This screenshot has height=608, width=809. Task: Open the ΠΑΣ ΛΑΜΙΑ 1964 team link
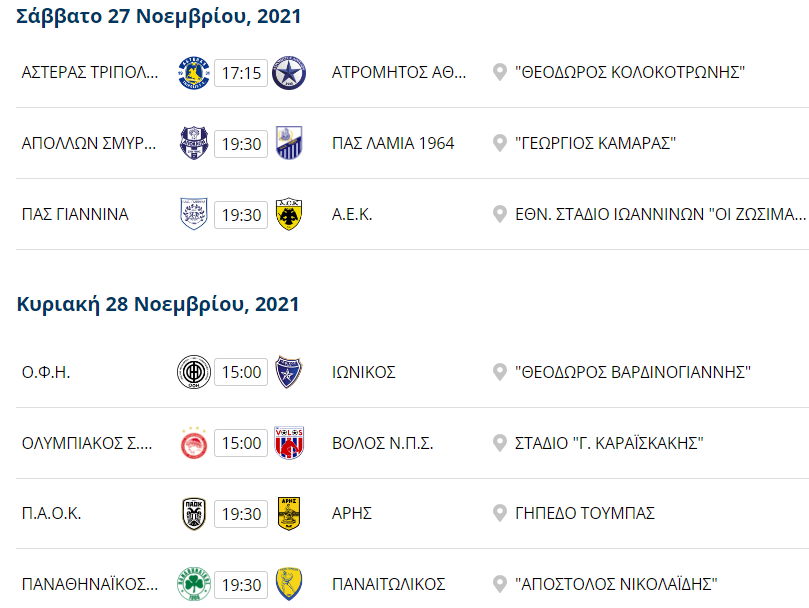coord(393,144)
